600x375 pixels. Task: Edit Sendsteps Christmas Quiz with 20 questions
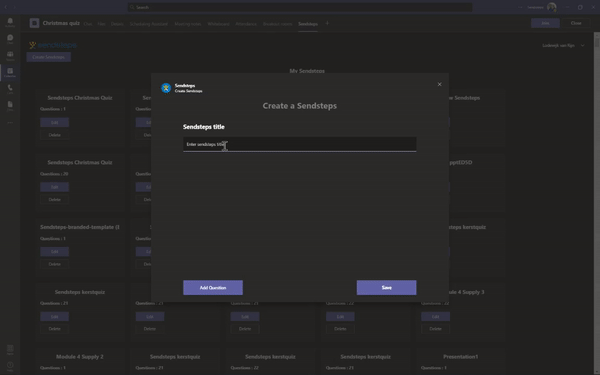click(55, 187)
